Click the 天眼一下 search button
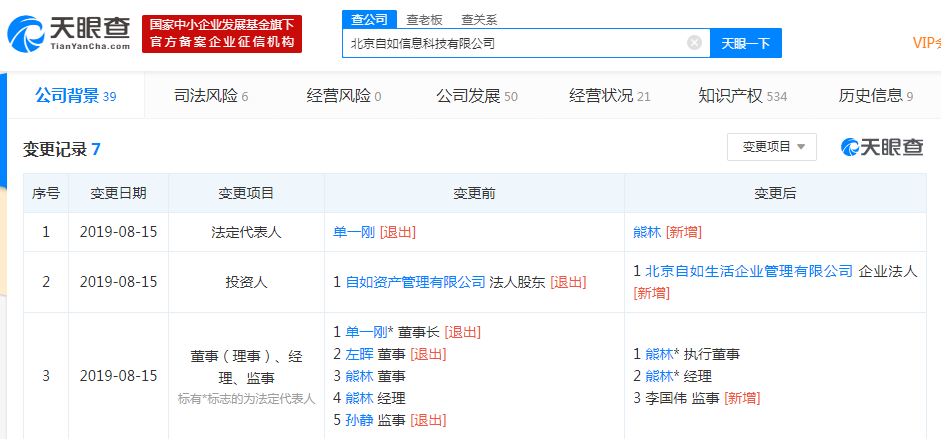Viewport: 941px width, 439px height. [x=745, y=43]
